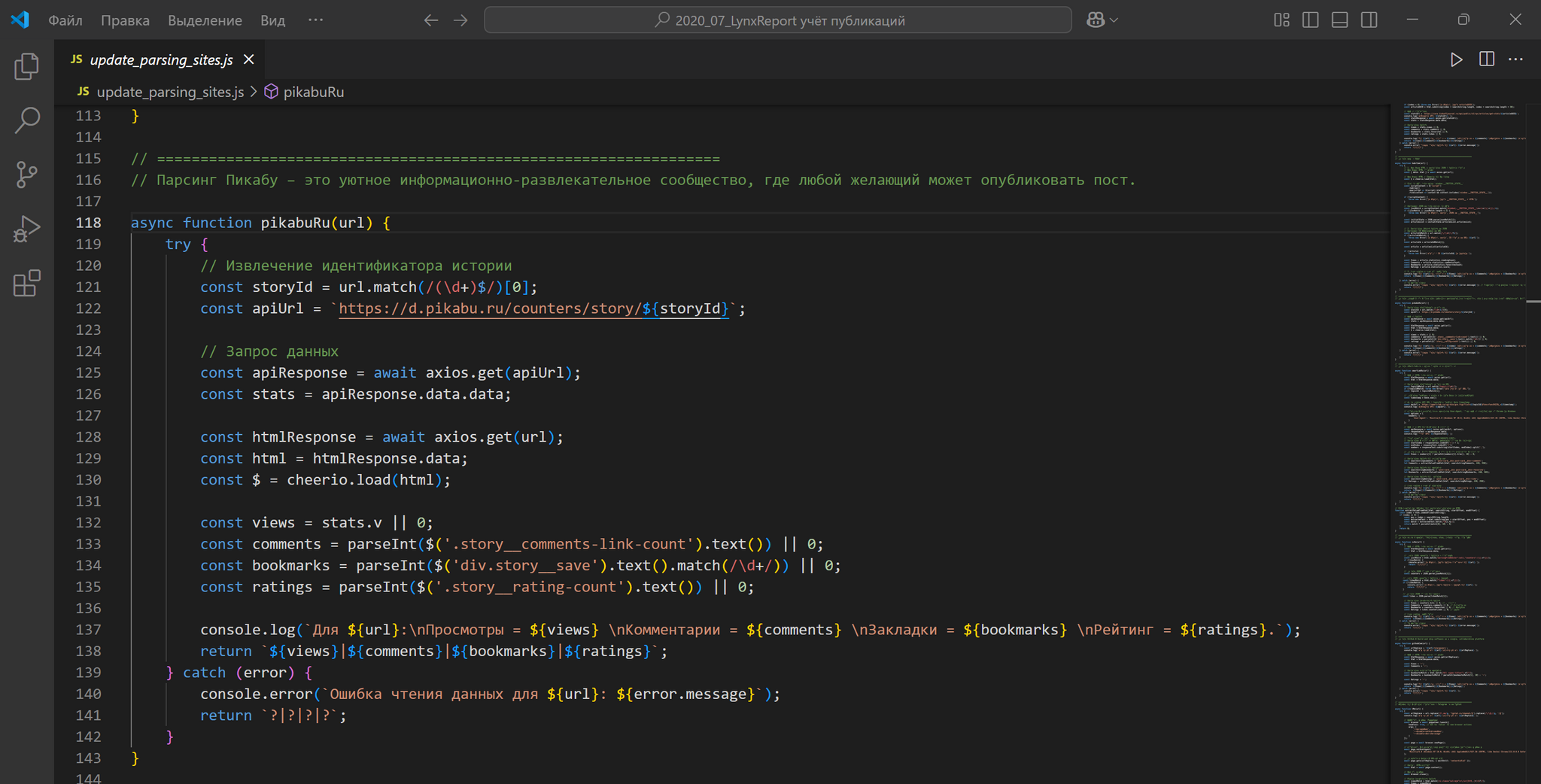Click the pikabuRu breadcrumb symbol
Viewport: 1541px width, 784px height.
point(313,92)
